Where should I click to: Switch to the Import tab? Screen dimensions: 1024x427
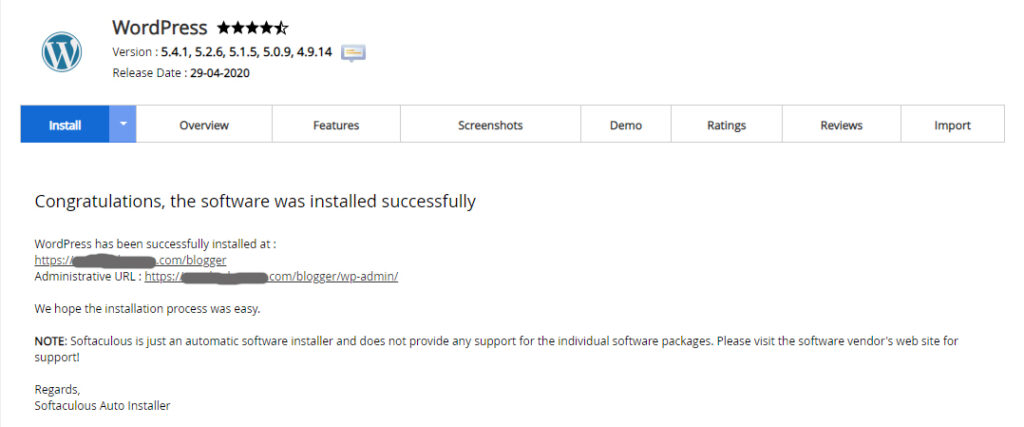pyautogui.click(x=952, y=125)
